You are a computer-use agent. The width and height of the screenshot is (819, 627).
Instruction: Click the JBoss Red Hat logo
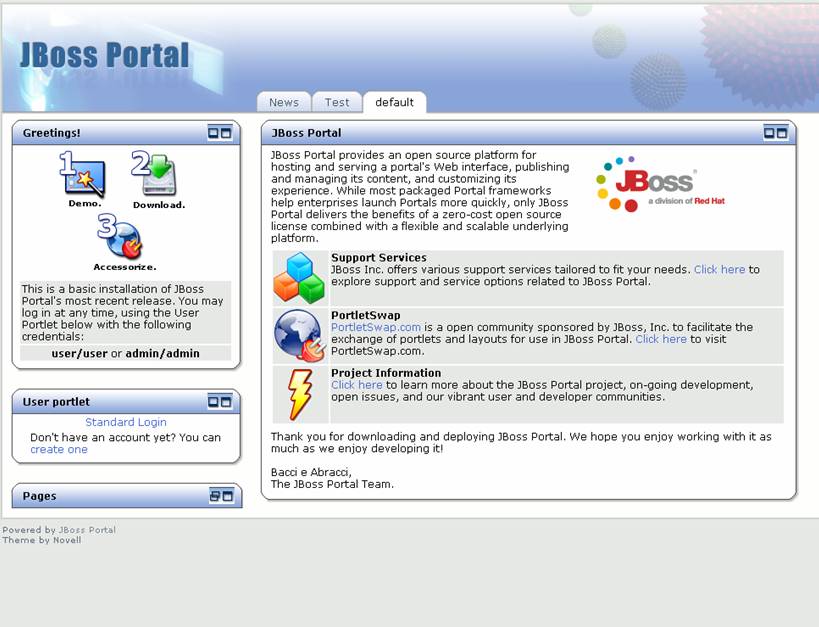pos(660,183)
